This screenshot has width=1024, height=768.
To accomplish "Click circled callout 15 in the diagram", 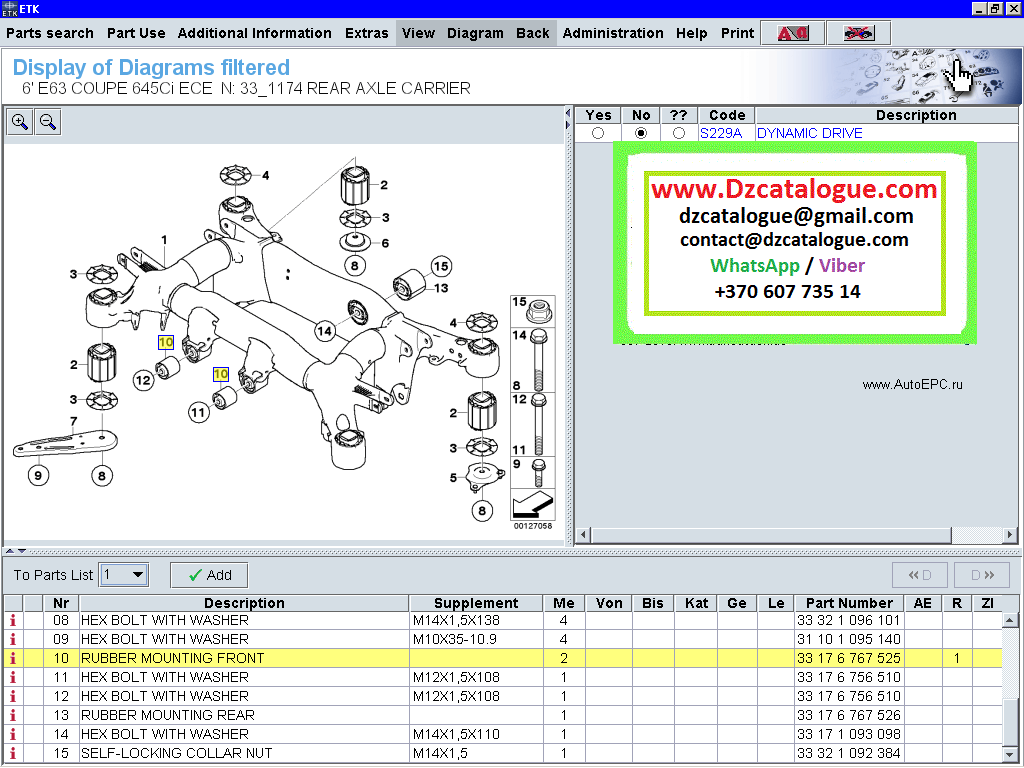I will [x=441, y=266].
